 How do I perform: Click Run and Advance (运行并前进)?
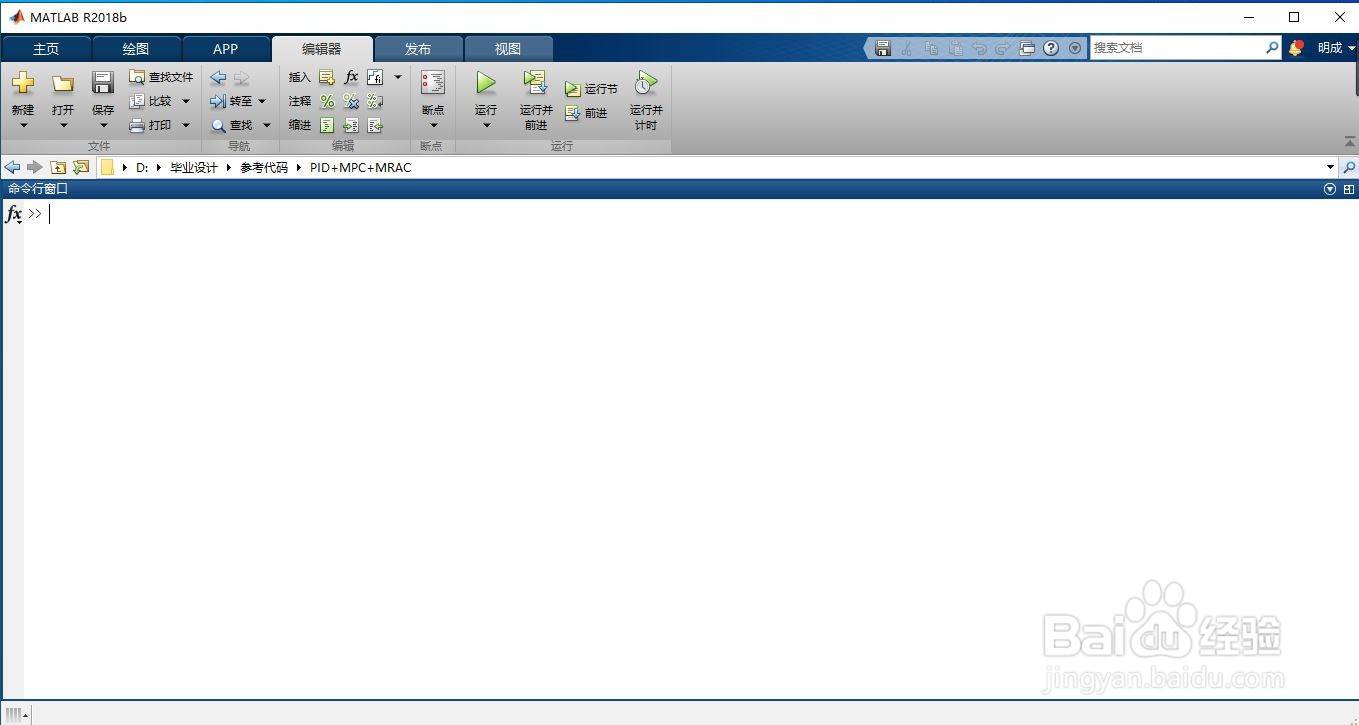[x=536, y=100]
